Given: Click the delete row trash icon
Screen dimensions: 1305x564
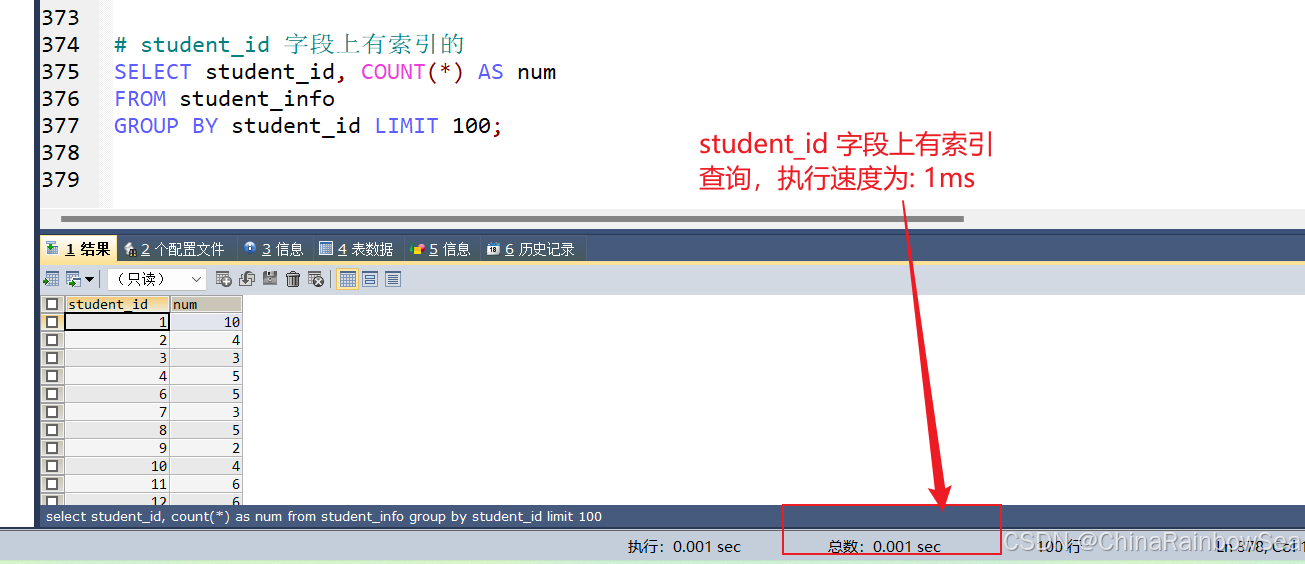Looking at the screenshot, I should tap(293, 279).
